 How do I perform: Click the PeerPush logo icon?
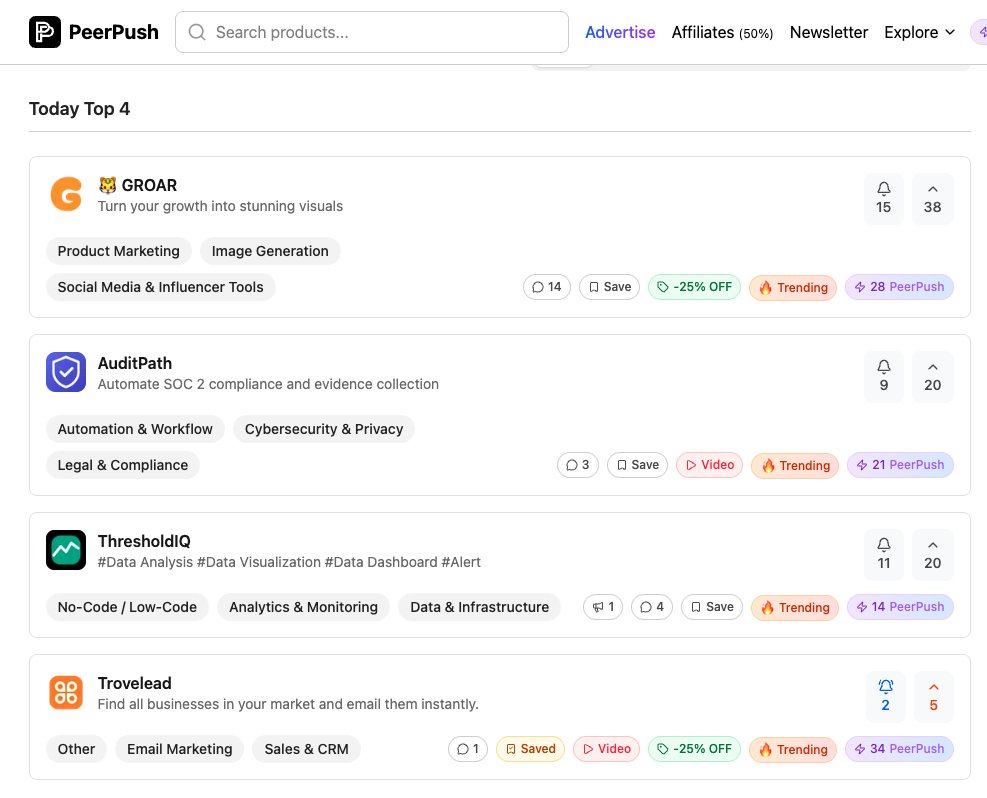coord(45,32)
